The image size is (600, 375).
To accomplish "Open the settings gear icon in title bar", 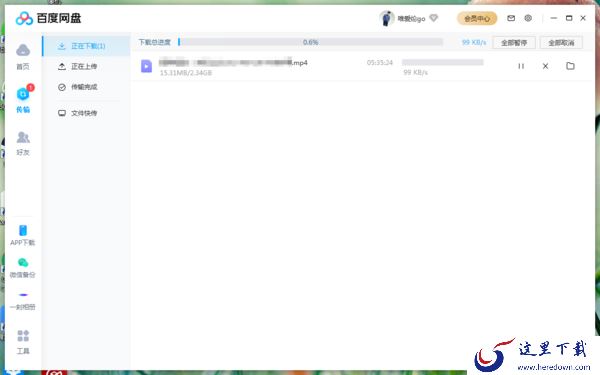I will click(528, 18).
